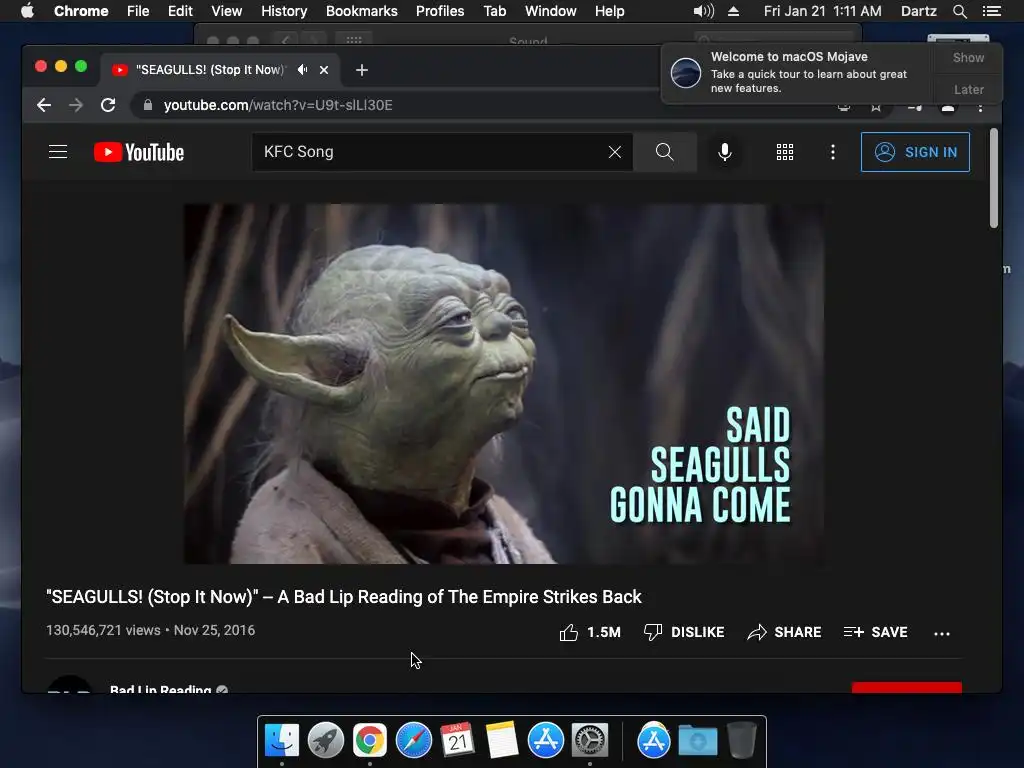Like the video with thumbs up
This screenshot has height=768, width=1024.
pos(590,632)
